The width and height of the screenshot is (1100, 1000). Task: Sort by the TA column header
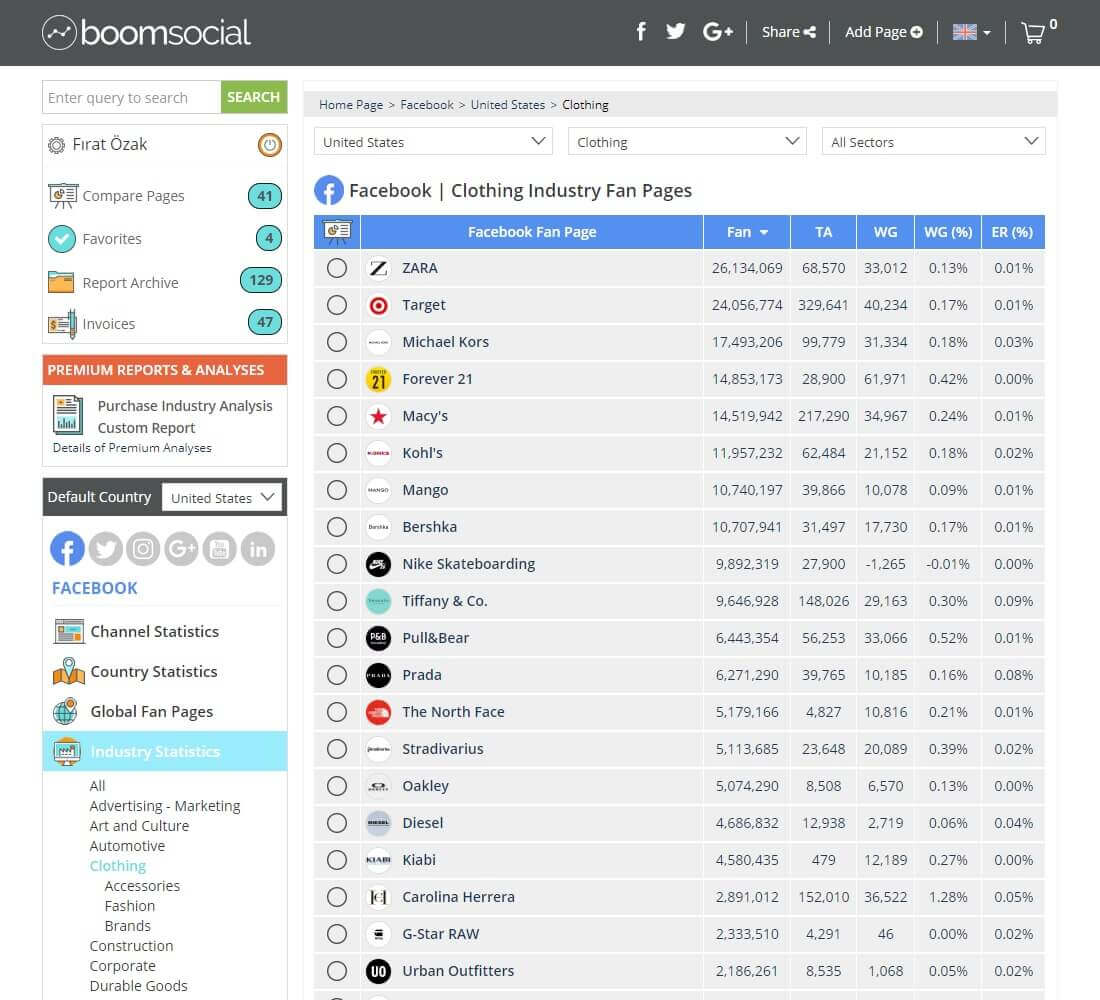click(824, 232)
